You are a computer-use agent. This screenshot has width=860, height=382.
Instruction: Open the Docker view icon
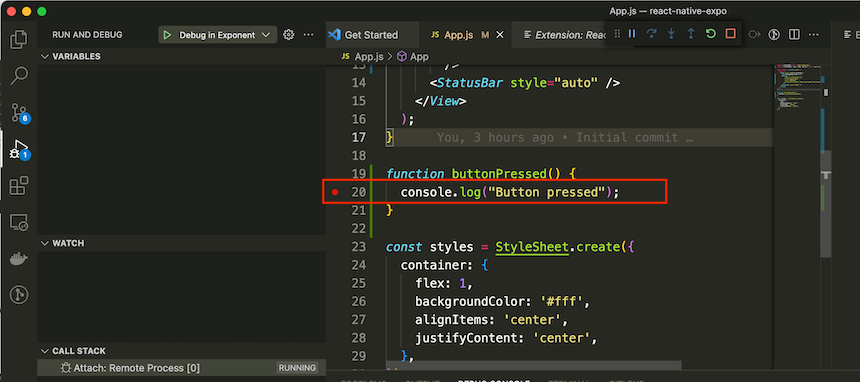19,259
